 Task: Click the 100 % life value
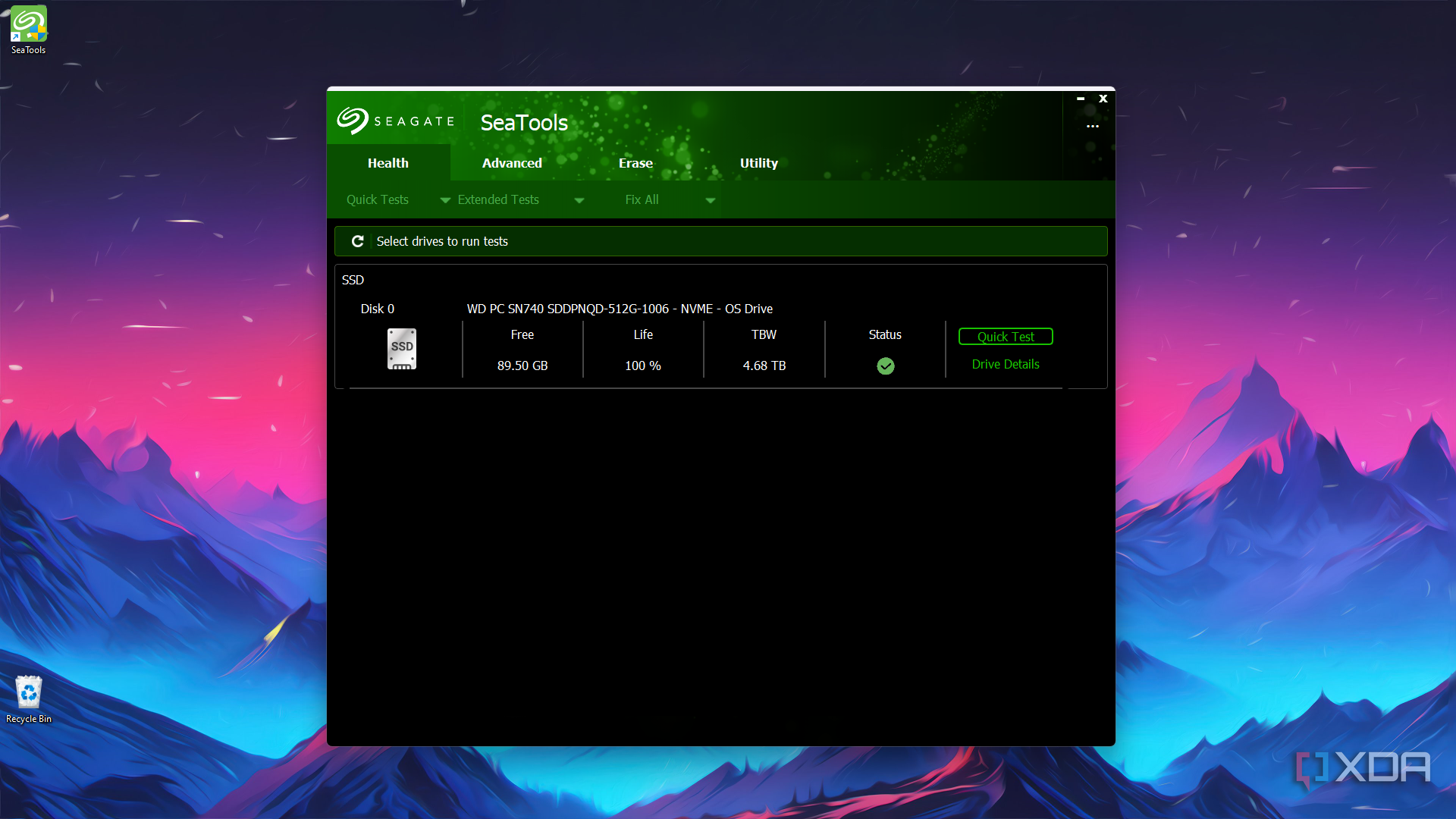click(x=643, y=366)
